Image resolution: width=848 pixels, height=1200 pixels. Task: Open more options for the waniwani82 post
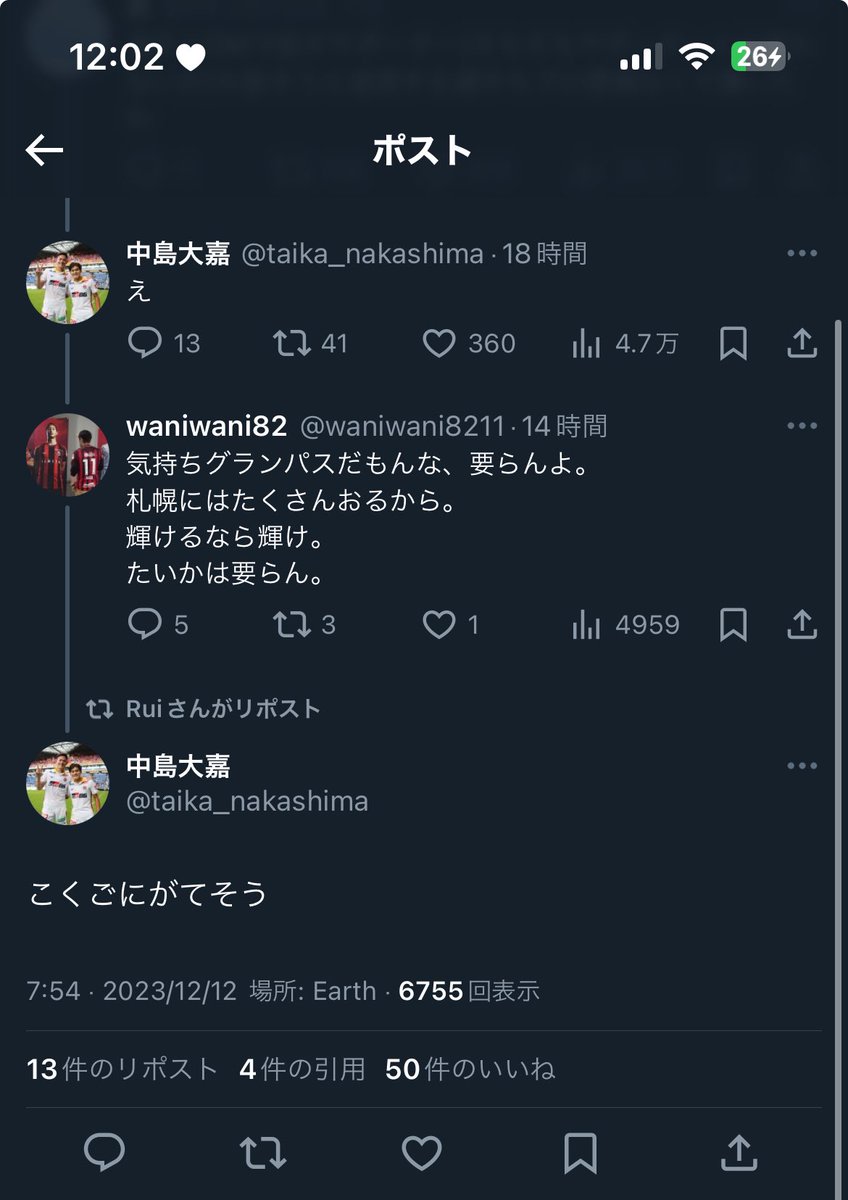point(802,426)
